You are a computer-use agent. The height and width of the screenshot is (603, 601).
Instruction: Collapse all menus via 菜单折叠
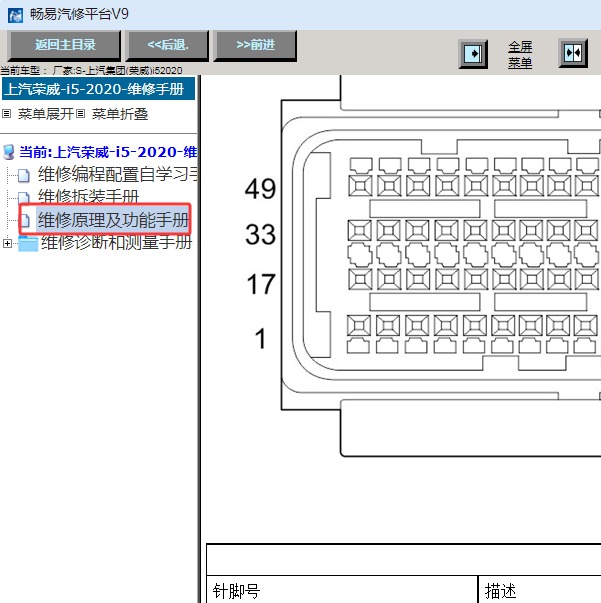click(120, 114)
